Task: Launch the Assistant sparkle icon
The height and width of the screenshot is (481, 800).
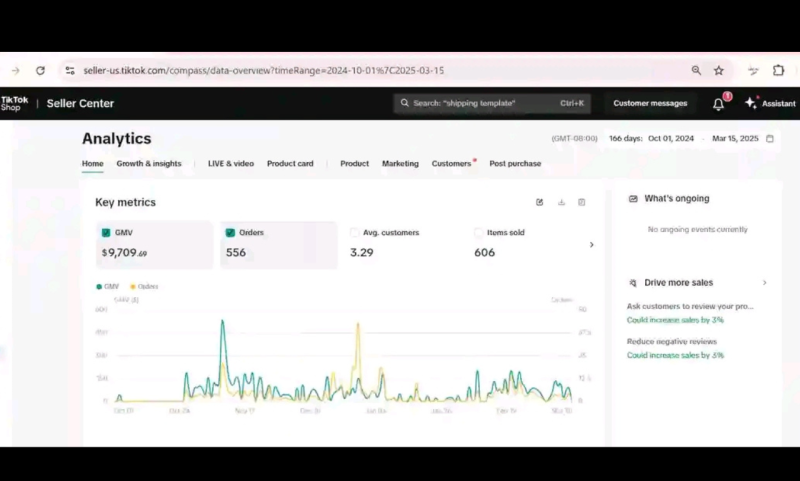Action: [751, 103]
